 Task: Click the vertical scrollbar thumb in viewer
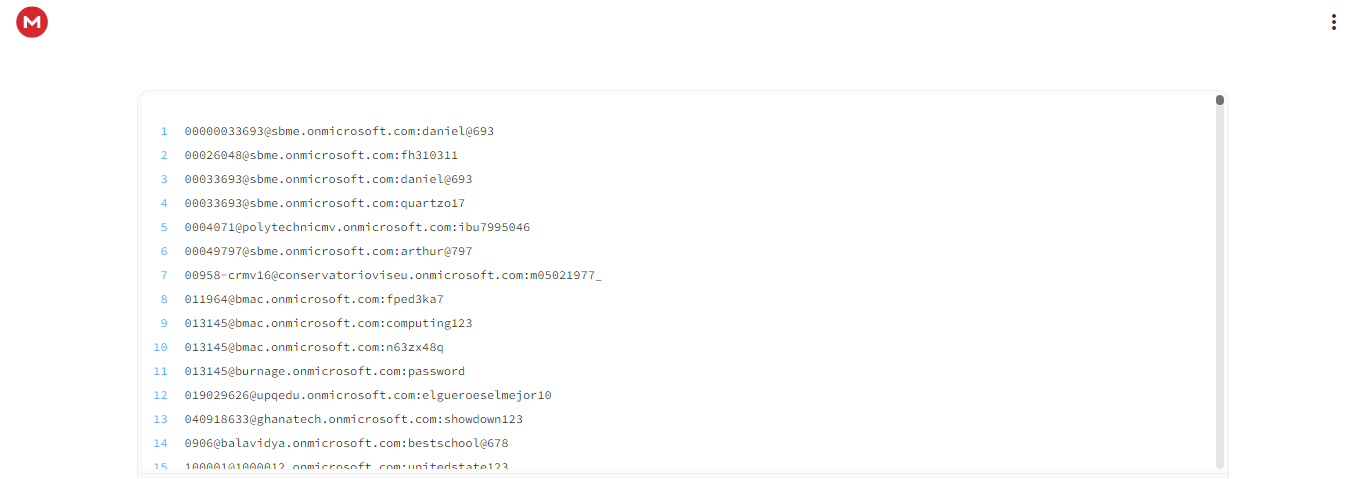point(1220,100)
